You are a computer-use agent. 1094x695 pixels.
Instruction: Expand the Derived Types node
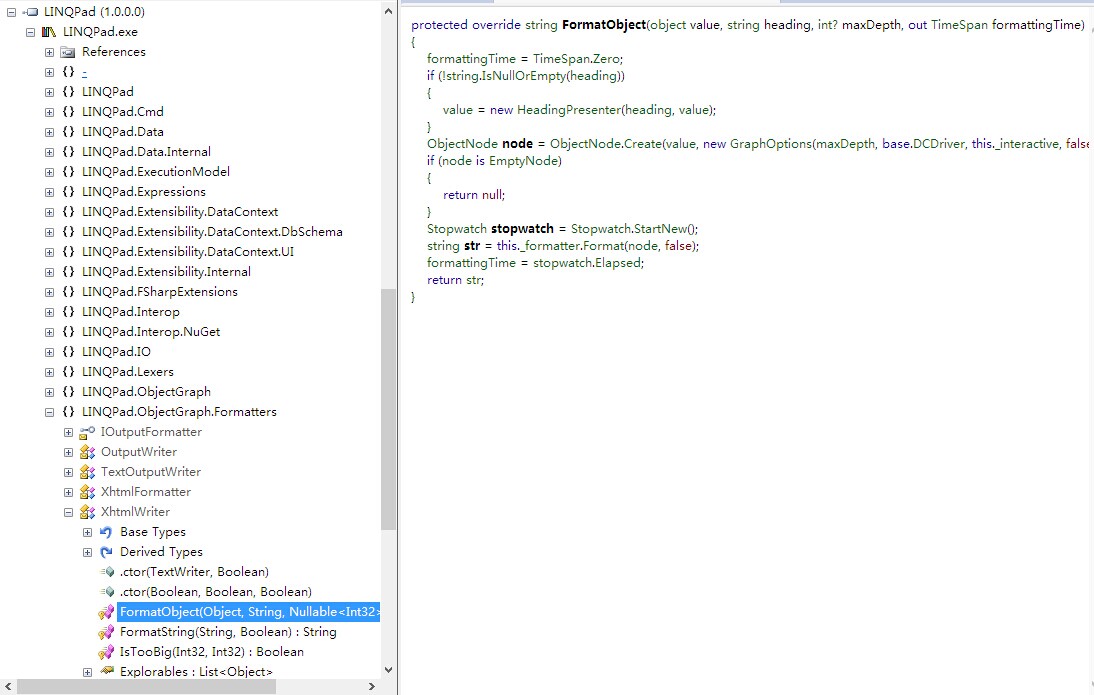[x=87, y=553]
